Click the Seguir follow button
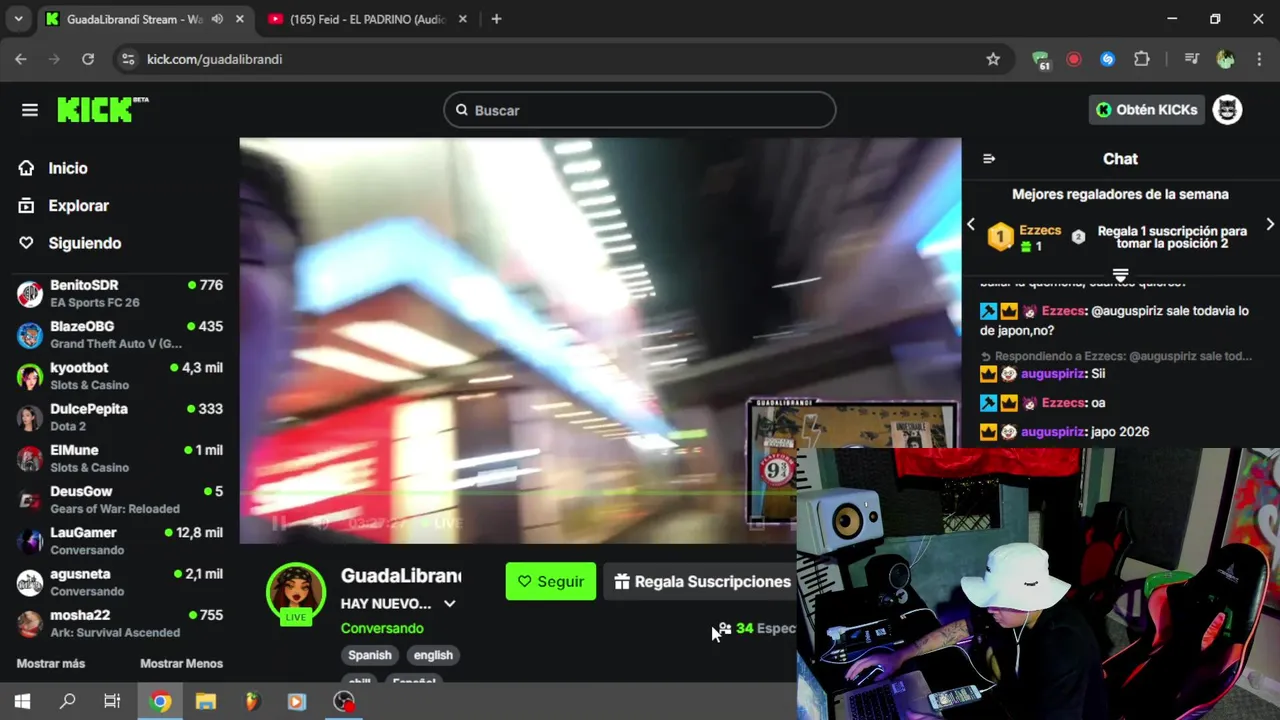Screen dimensions: 1280x720 click(x=550, y=582)
